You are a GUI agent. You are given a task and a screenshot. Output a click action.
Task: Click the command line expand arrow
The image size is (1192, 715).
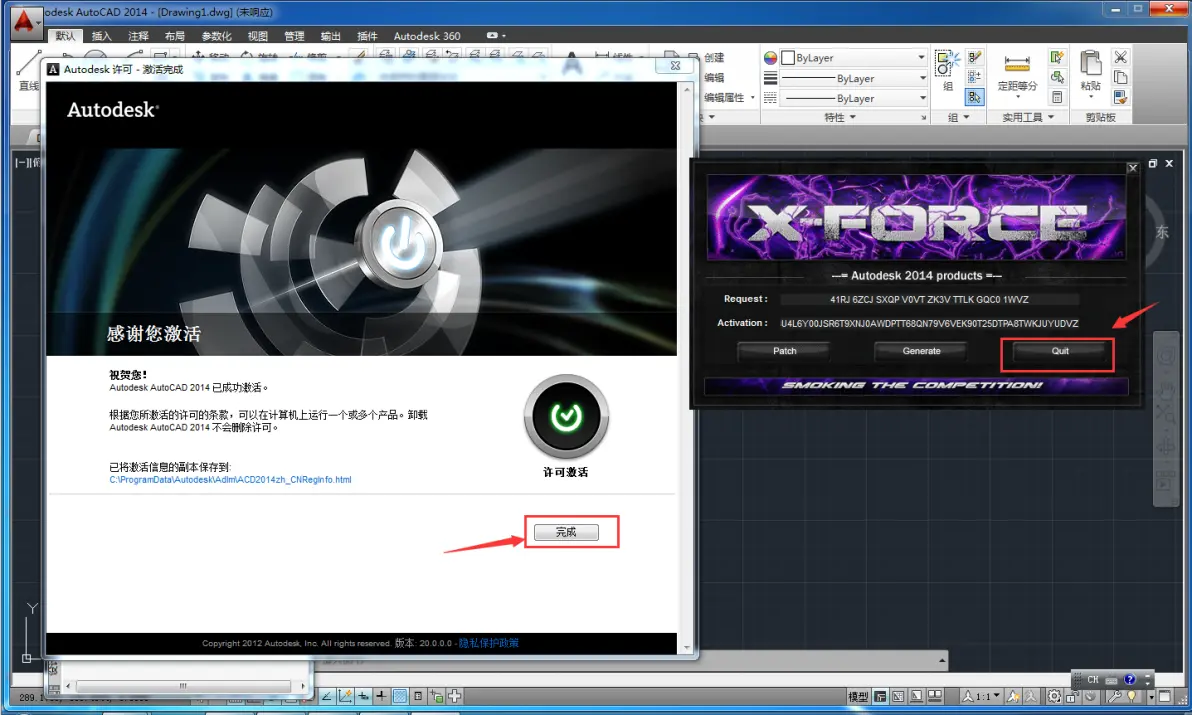point(942,660)
